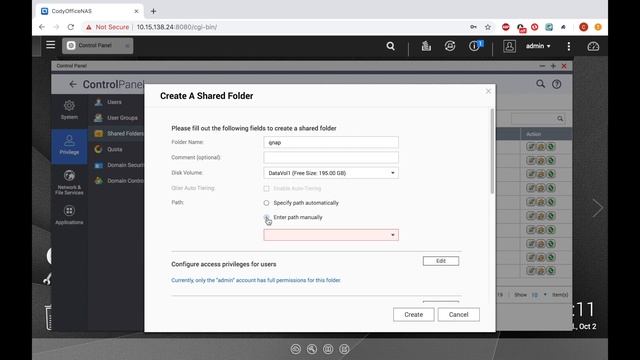Click the user profile icon beside admin
Viewport: 640px width, 360px height.
point(509,46)
